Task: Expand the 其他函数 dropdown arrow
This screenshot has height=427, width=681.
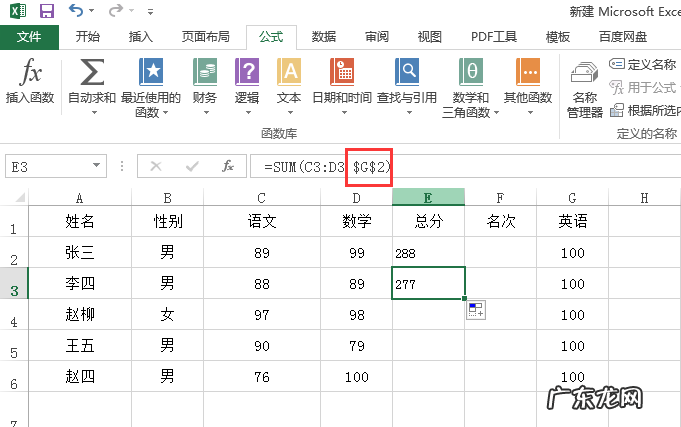Action: coord(530,113)
